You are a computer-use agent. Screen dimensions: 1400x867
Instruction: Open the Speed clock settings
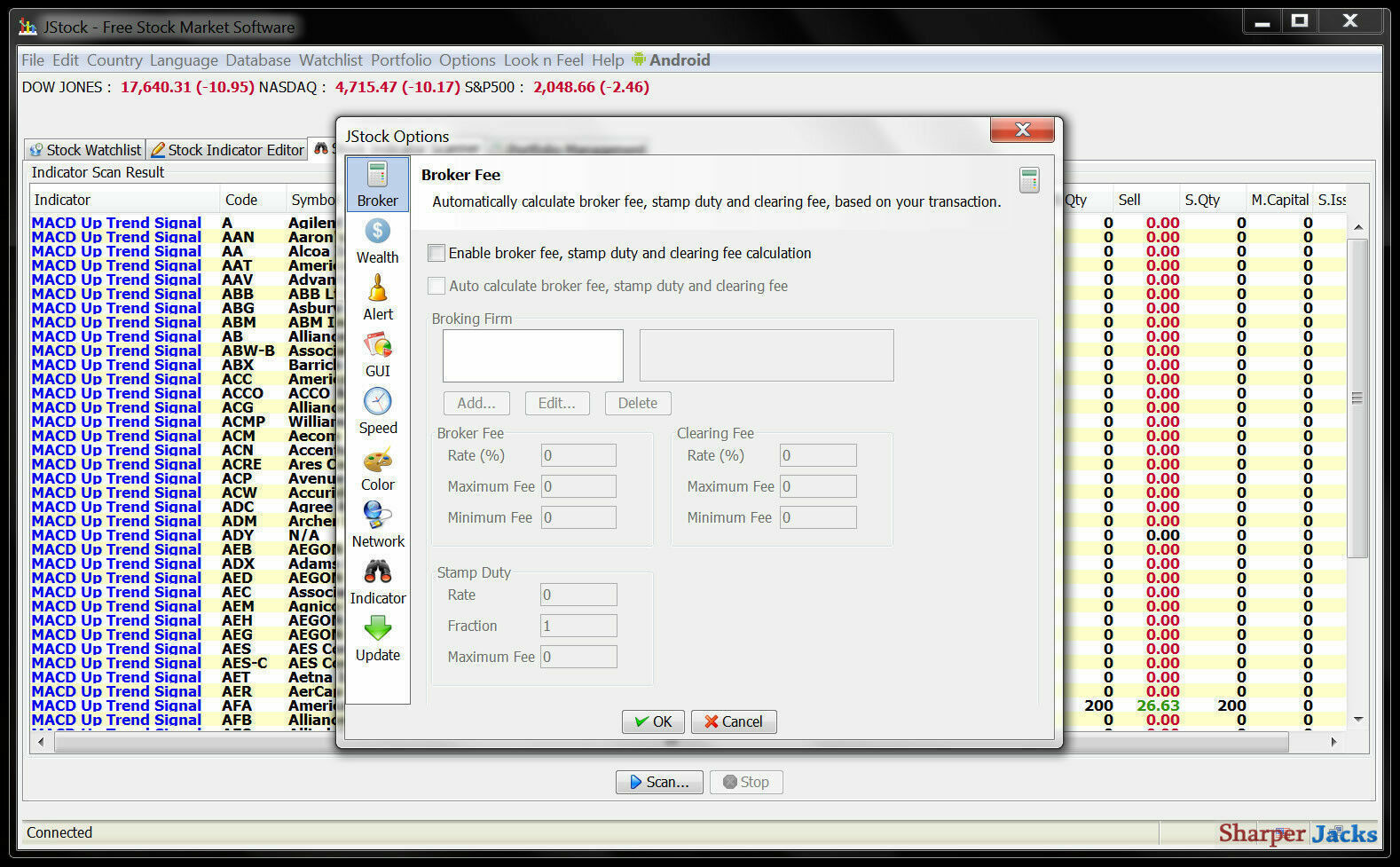point(378,412)
